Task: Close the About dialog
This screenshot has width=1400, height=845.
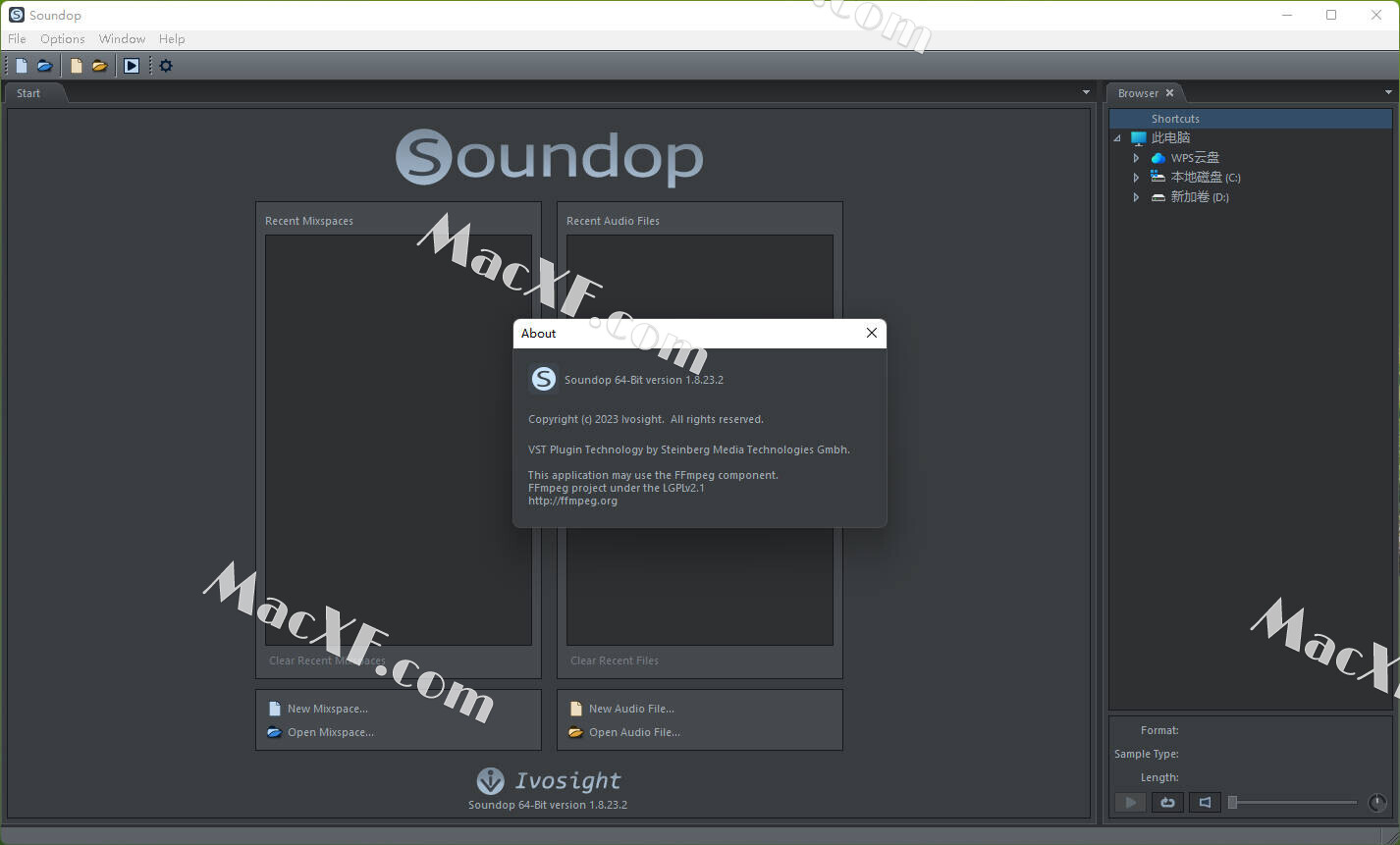Action: point(871,333)
